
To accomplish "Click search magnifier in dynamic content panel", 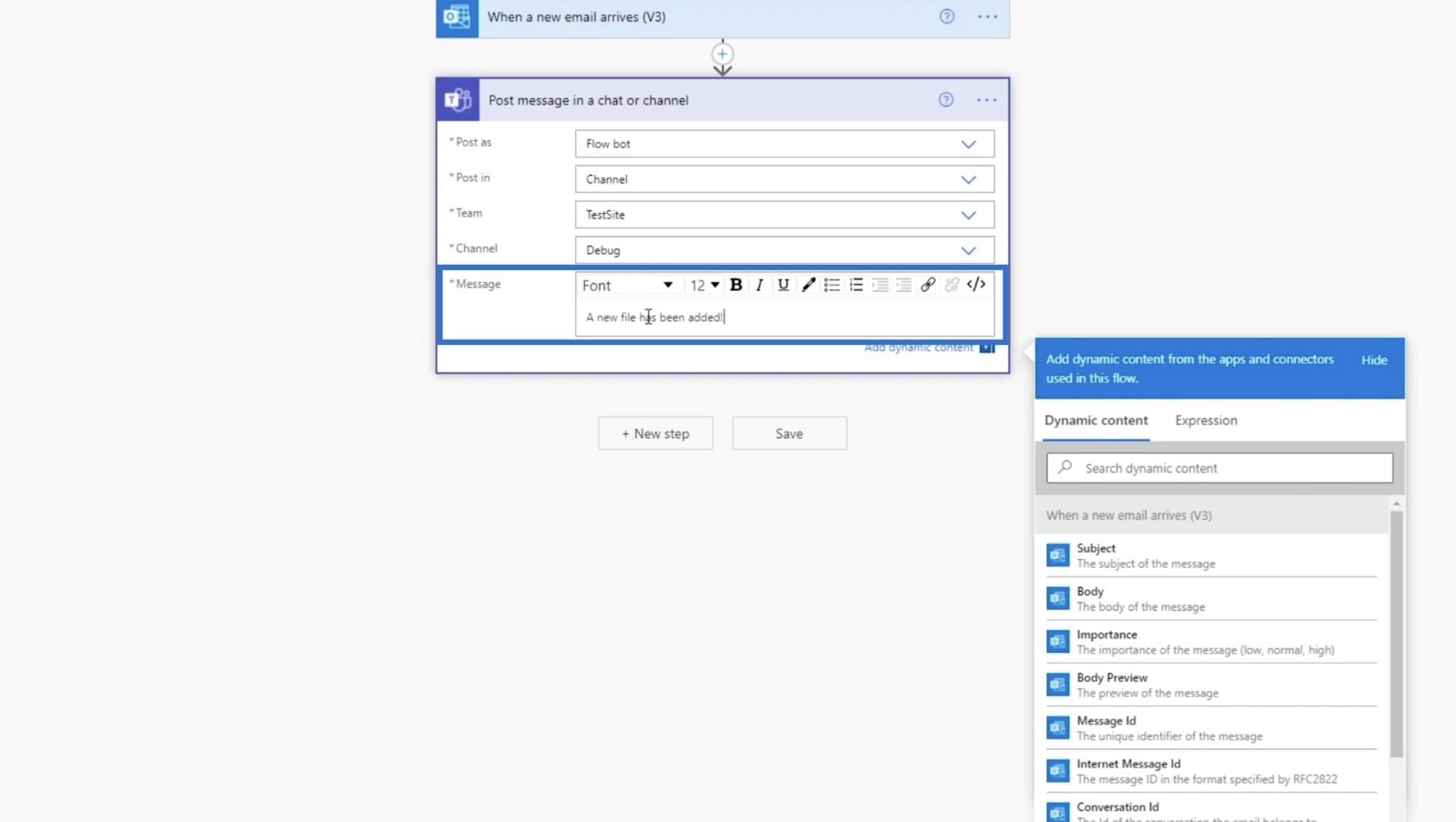I will [x=1065, y=467].
